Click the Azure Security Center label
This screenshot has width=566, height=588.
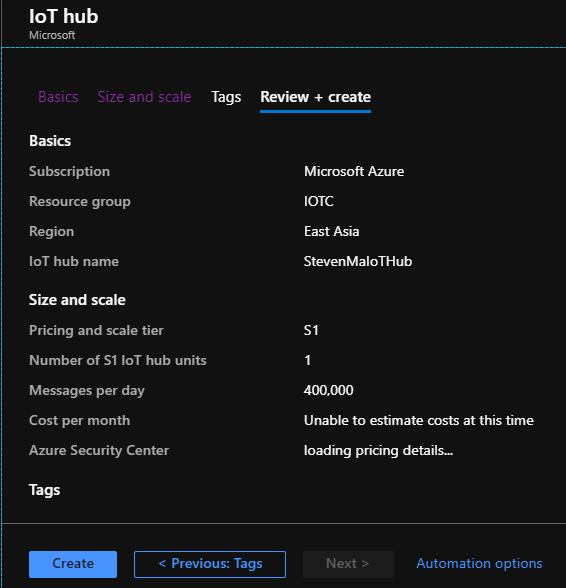(99, 450)
